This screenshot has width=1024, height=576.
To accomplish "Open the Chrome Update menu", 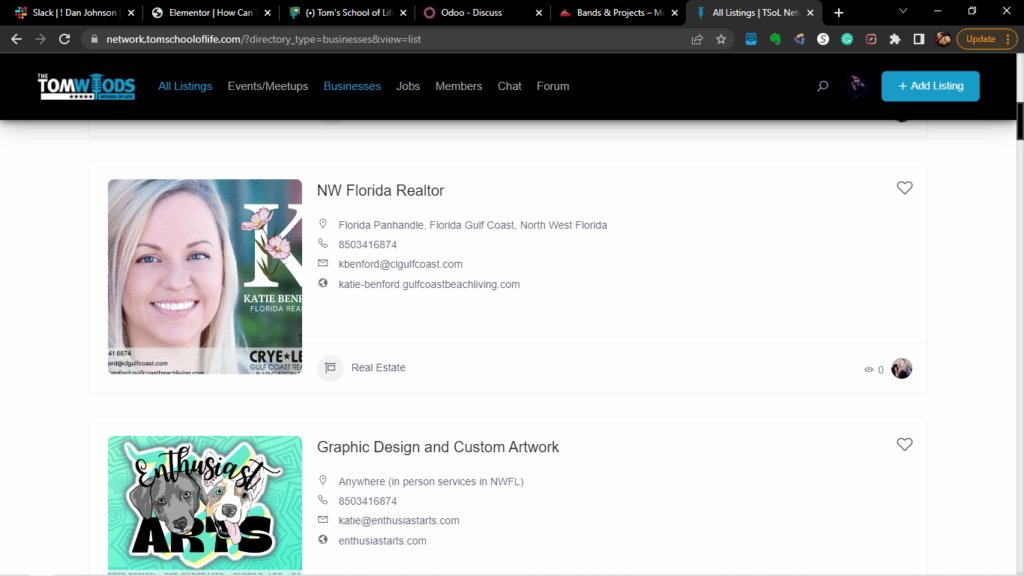I will click(987, 39).
